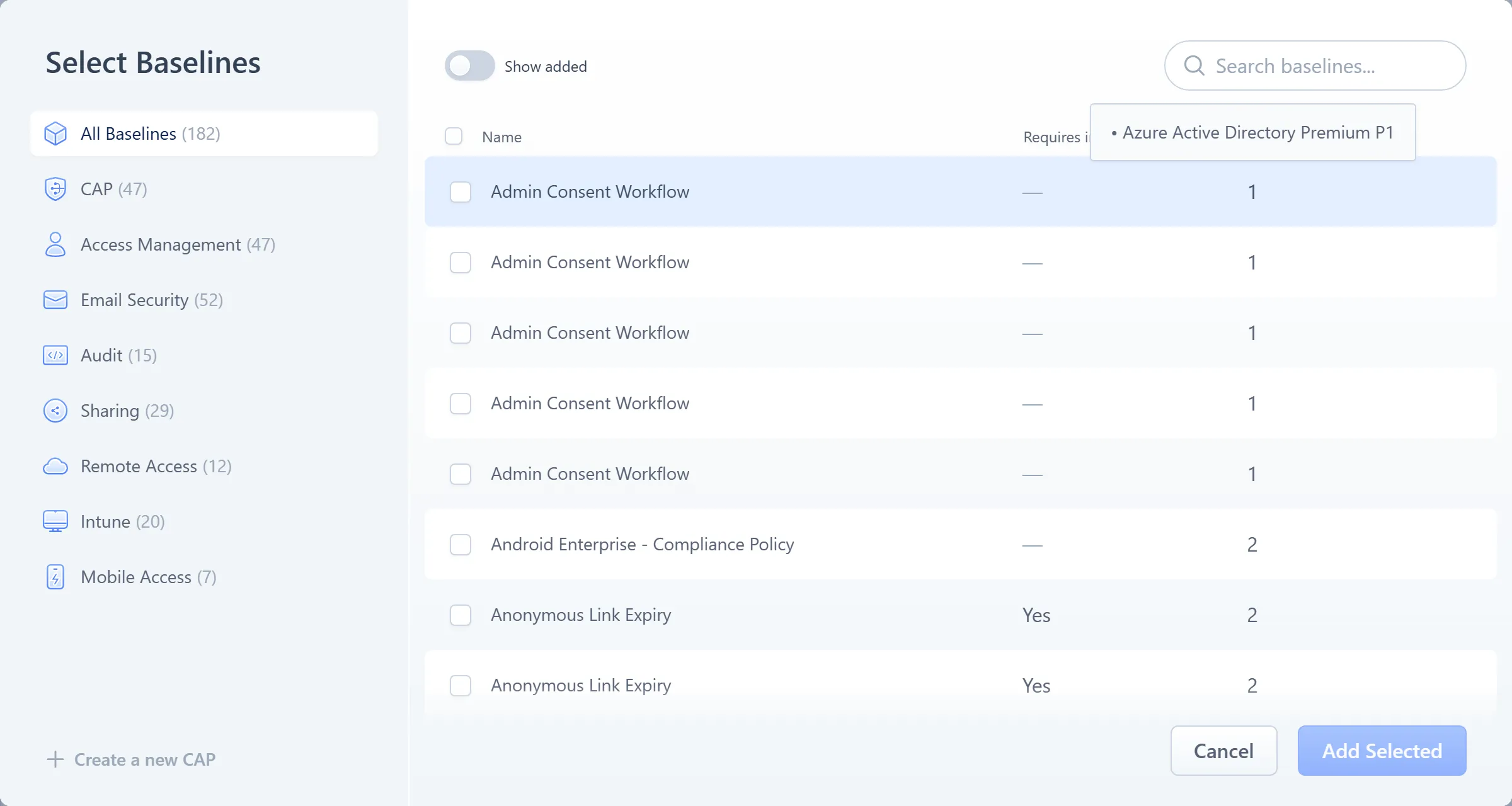Select the Mobile Access (7) category

point(204,577)
